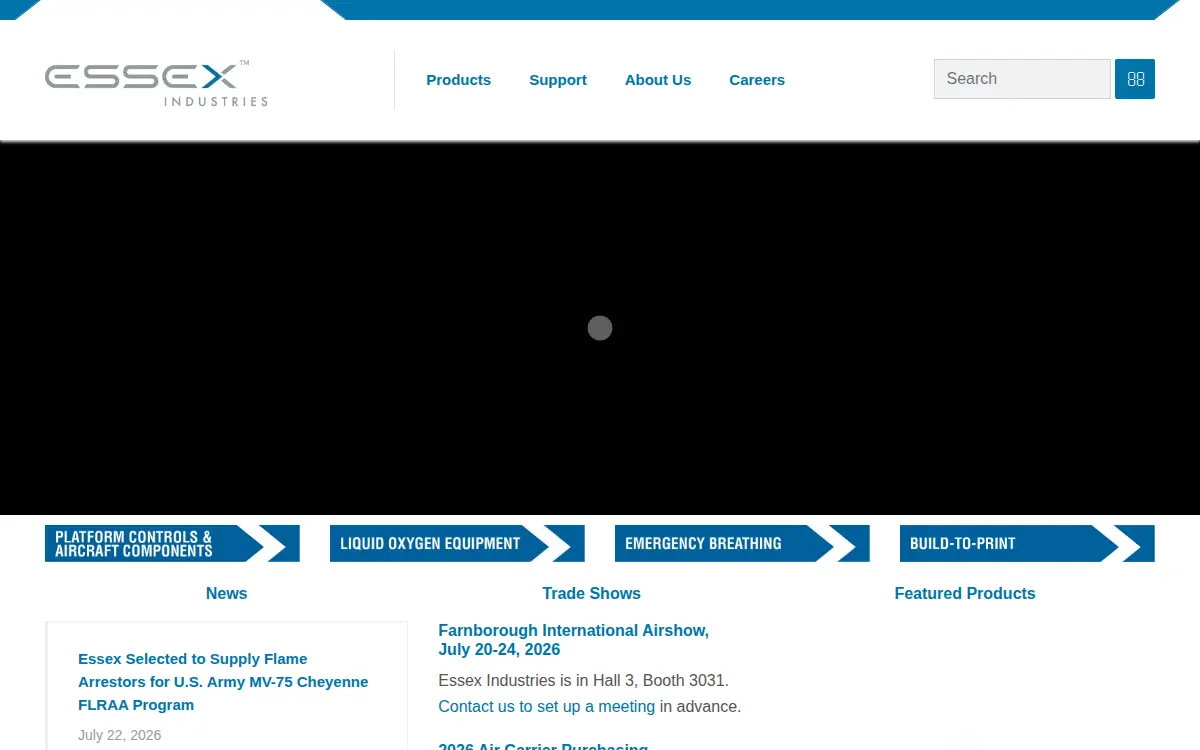1200x750 pixels.
Task: Click the News section heading
Action: point(226,594)
